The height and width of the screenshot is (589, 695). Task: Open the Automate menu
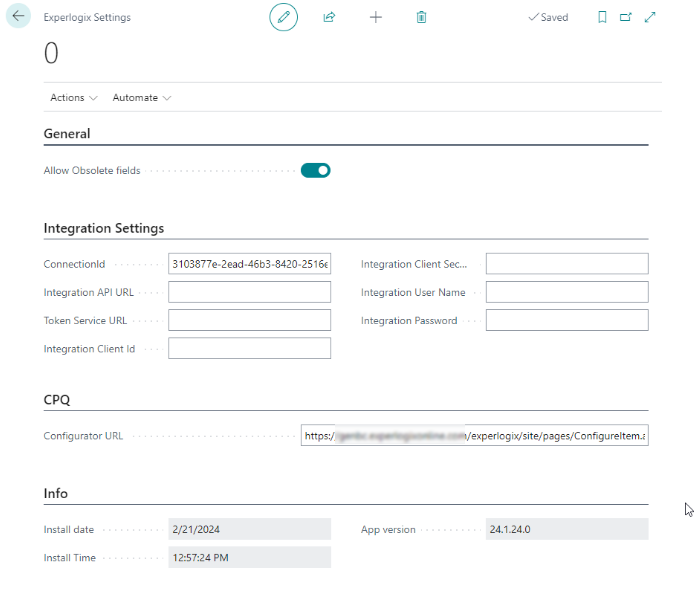(x=141, y=98)
